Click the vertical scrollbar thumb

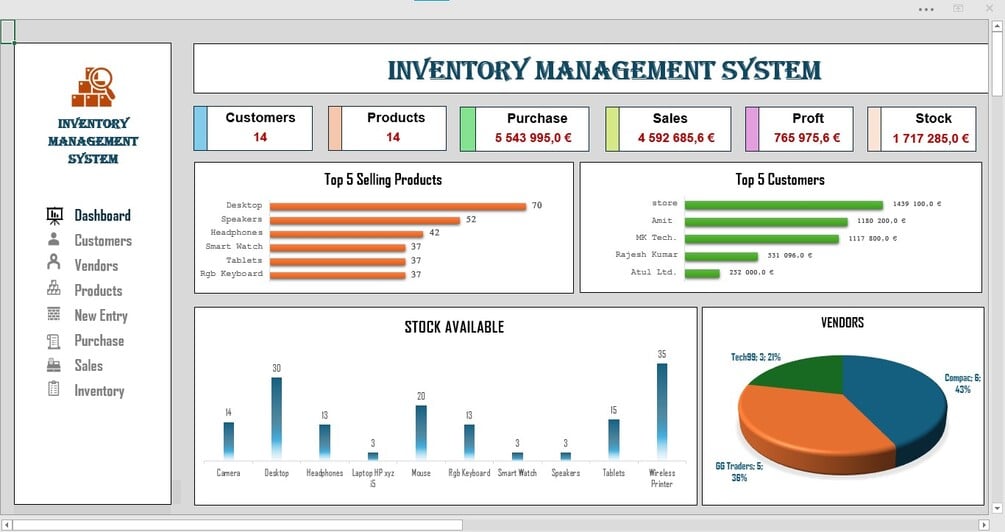tap(997, 64)
